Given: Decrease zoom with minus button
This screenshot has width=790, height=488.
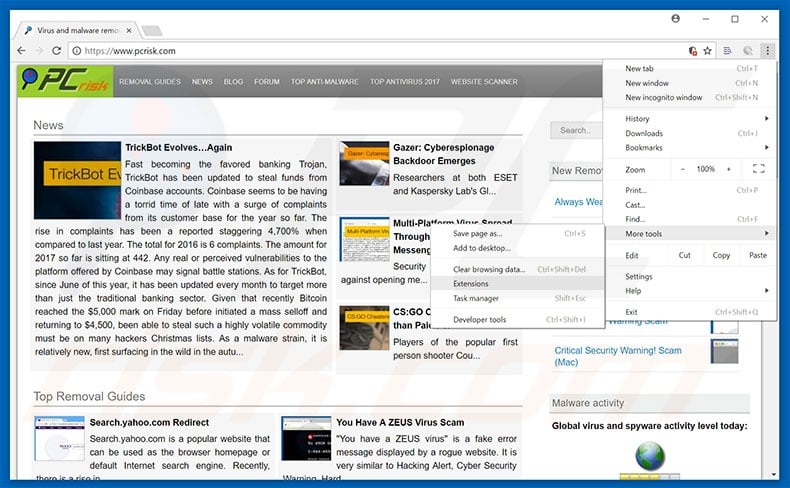Looking at the screenshot, I should [x=683, y=169].
